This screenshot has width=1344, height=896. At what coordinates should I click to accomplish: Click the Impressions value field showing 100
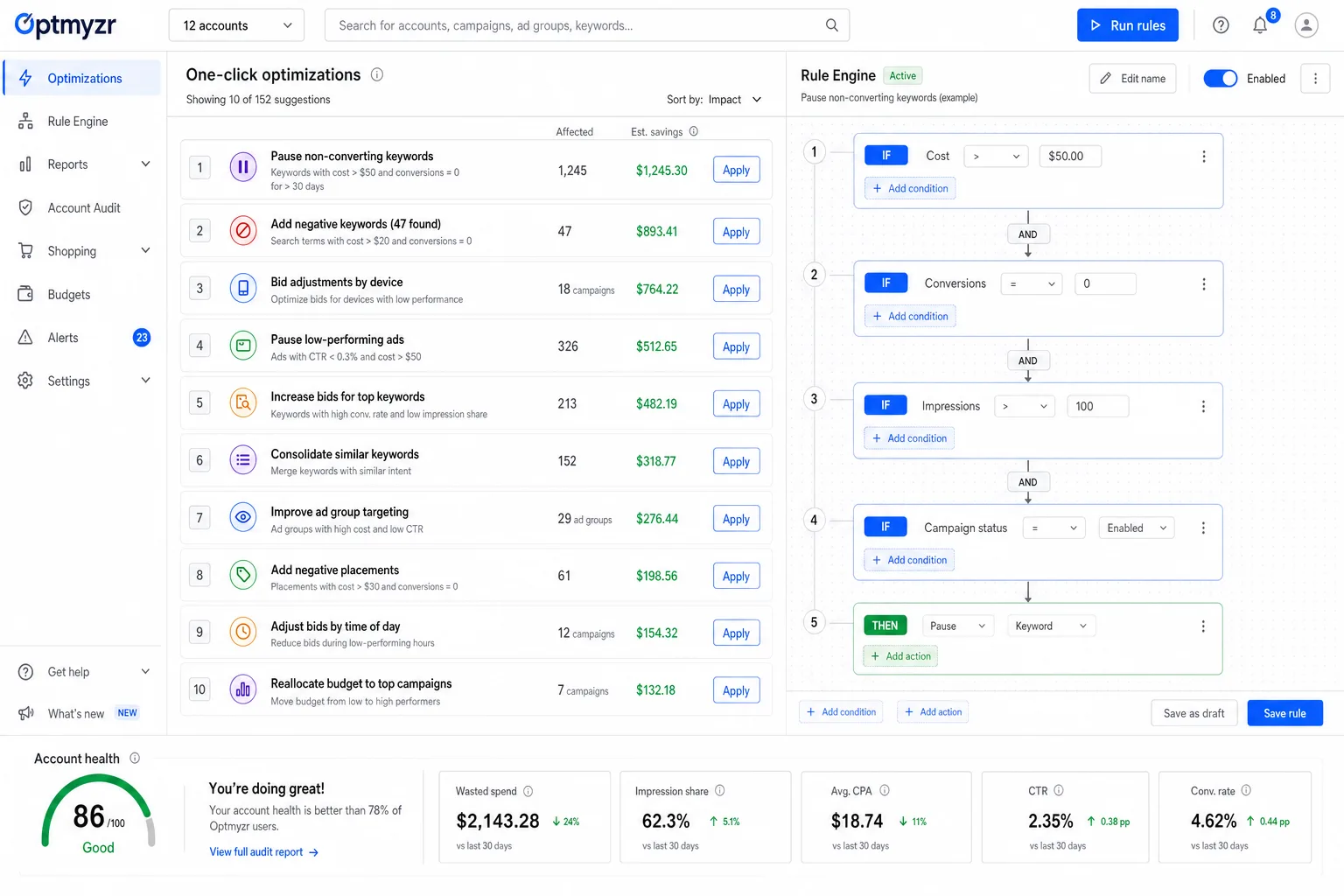click(1098, 406)
